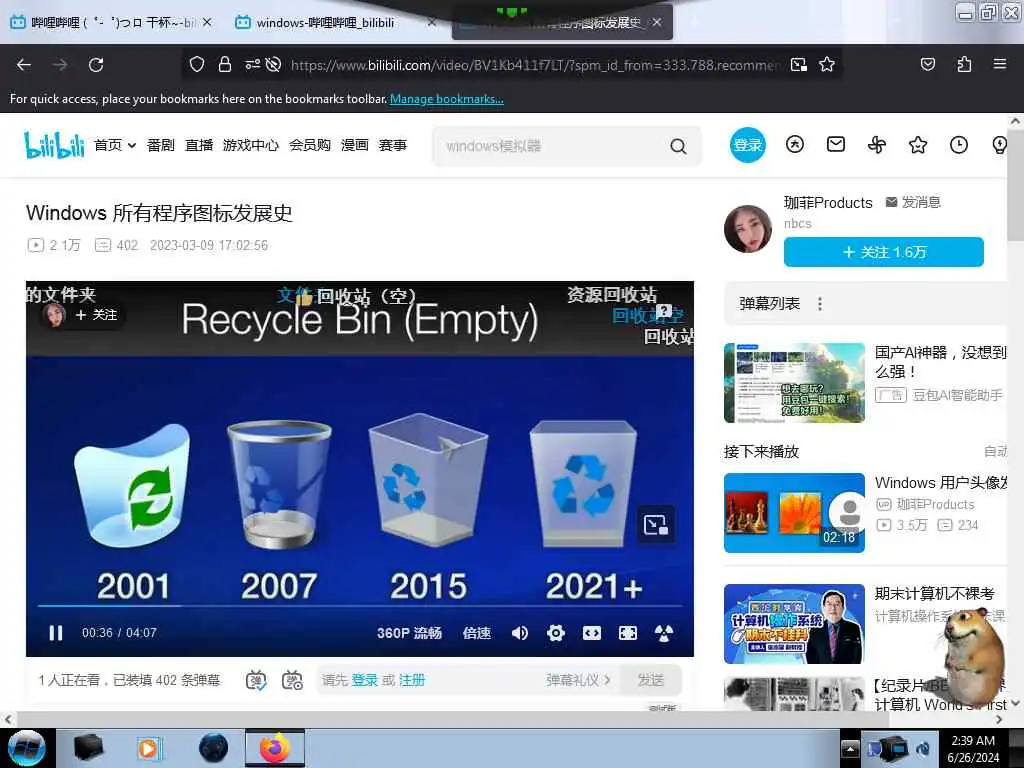Open the favorites star icon in header

[918, 145]
